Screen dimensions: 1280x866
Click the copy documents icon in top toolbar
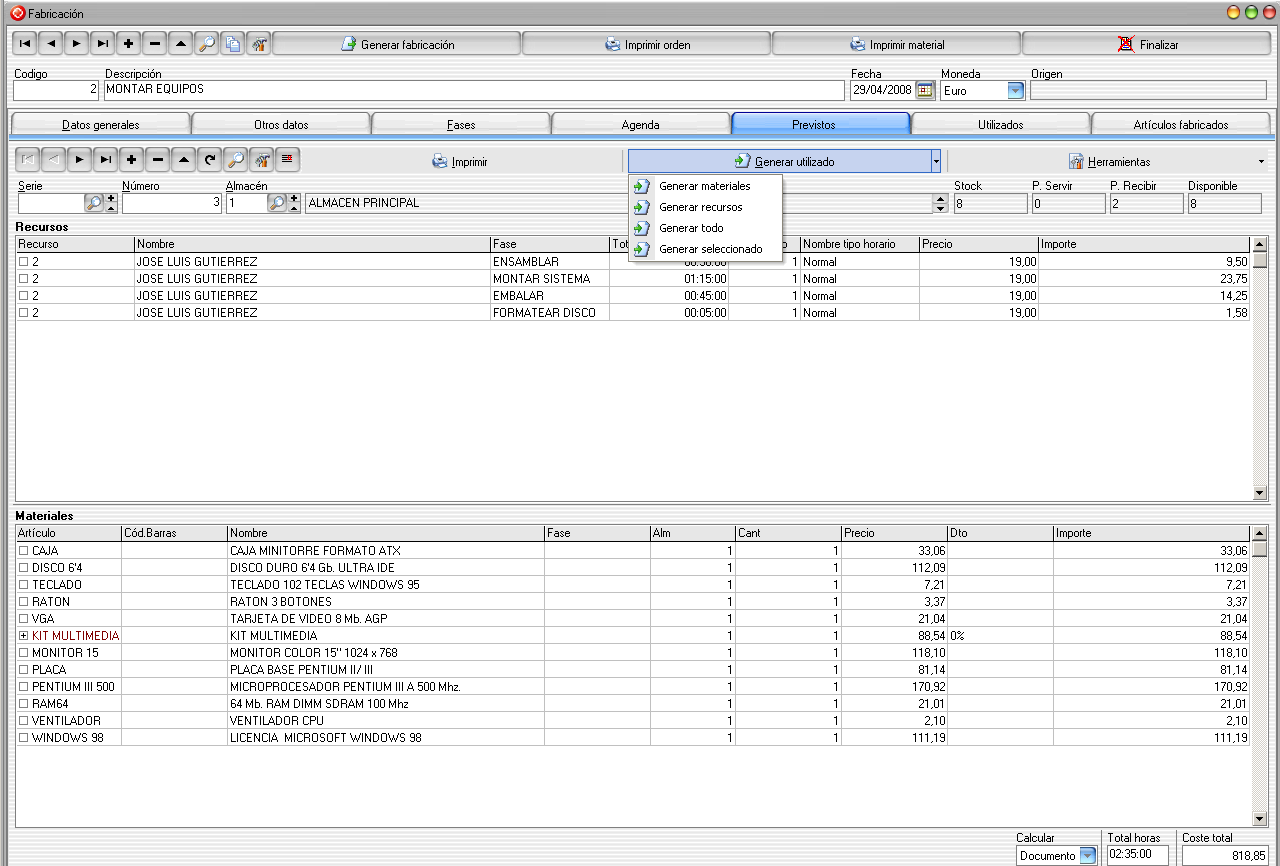pyautogui.click(x=233, y=44)
